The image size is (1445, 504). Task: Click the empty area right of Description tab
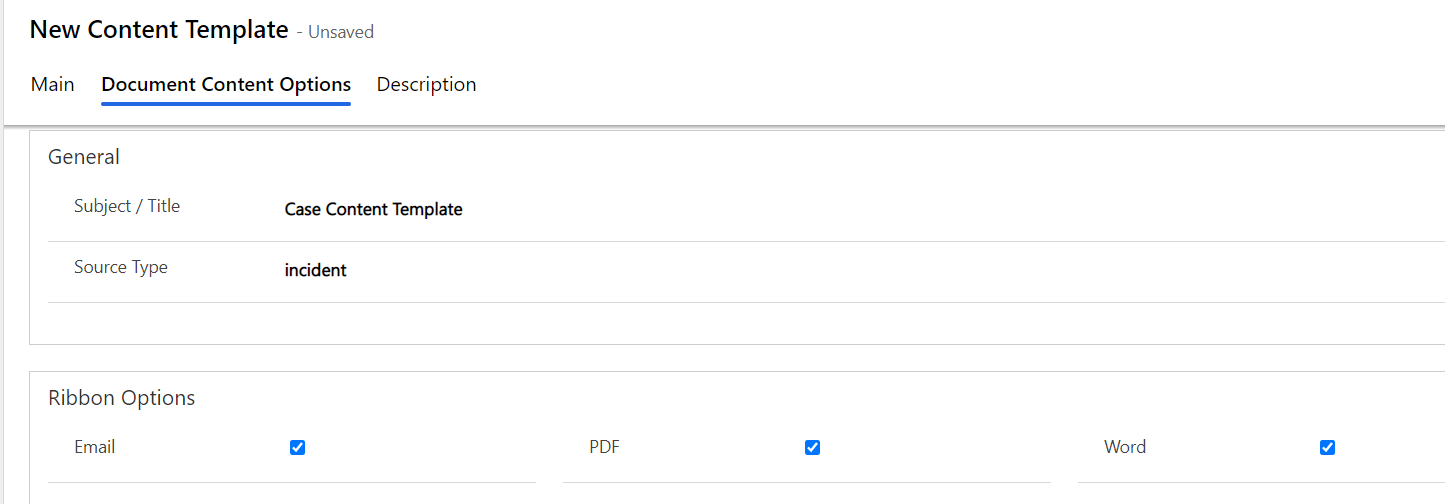coord(900,85)
